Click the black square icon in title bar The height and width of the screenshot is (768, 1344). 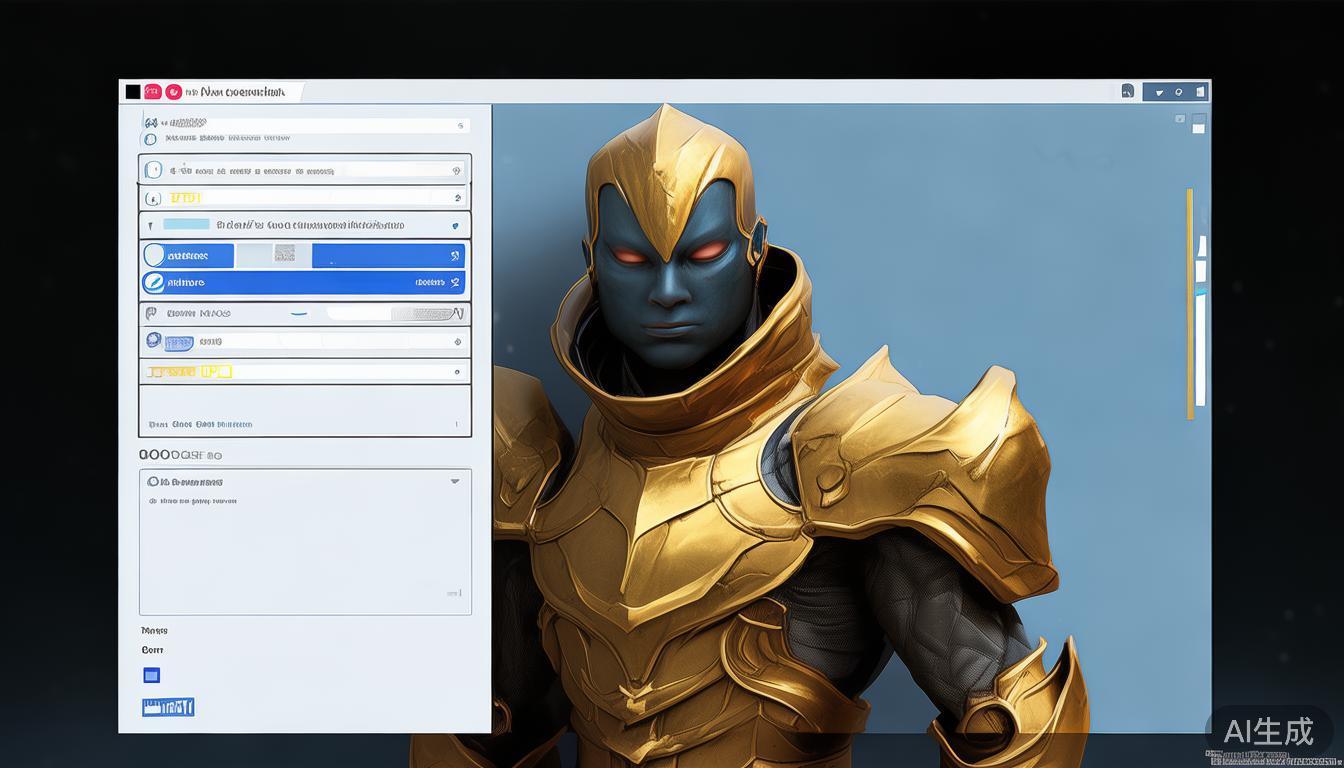(x=133, y=92)
